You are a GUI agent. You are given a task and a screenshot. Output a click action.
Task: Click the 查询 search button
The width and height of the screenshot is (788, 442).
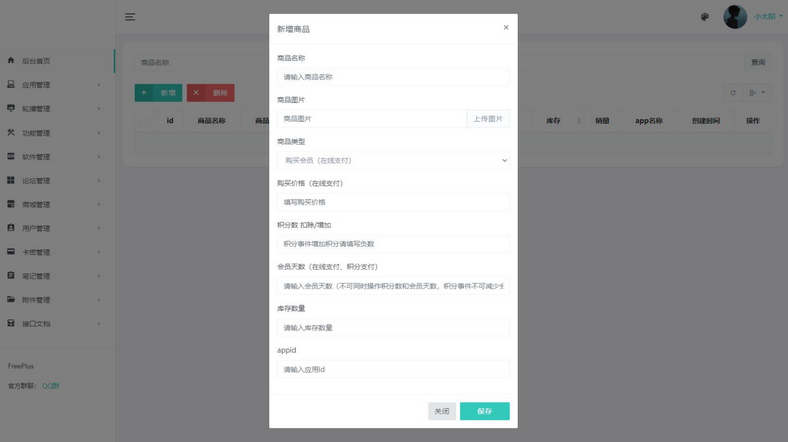(758, 62)
